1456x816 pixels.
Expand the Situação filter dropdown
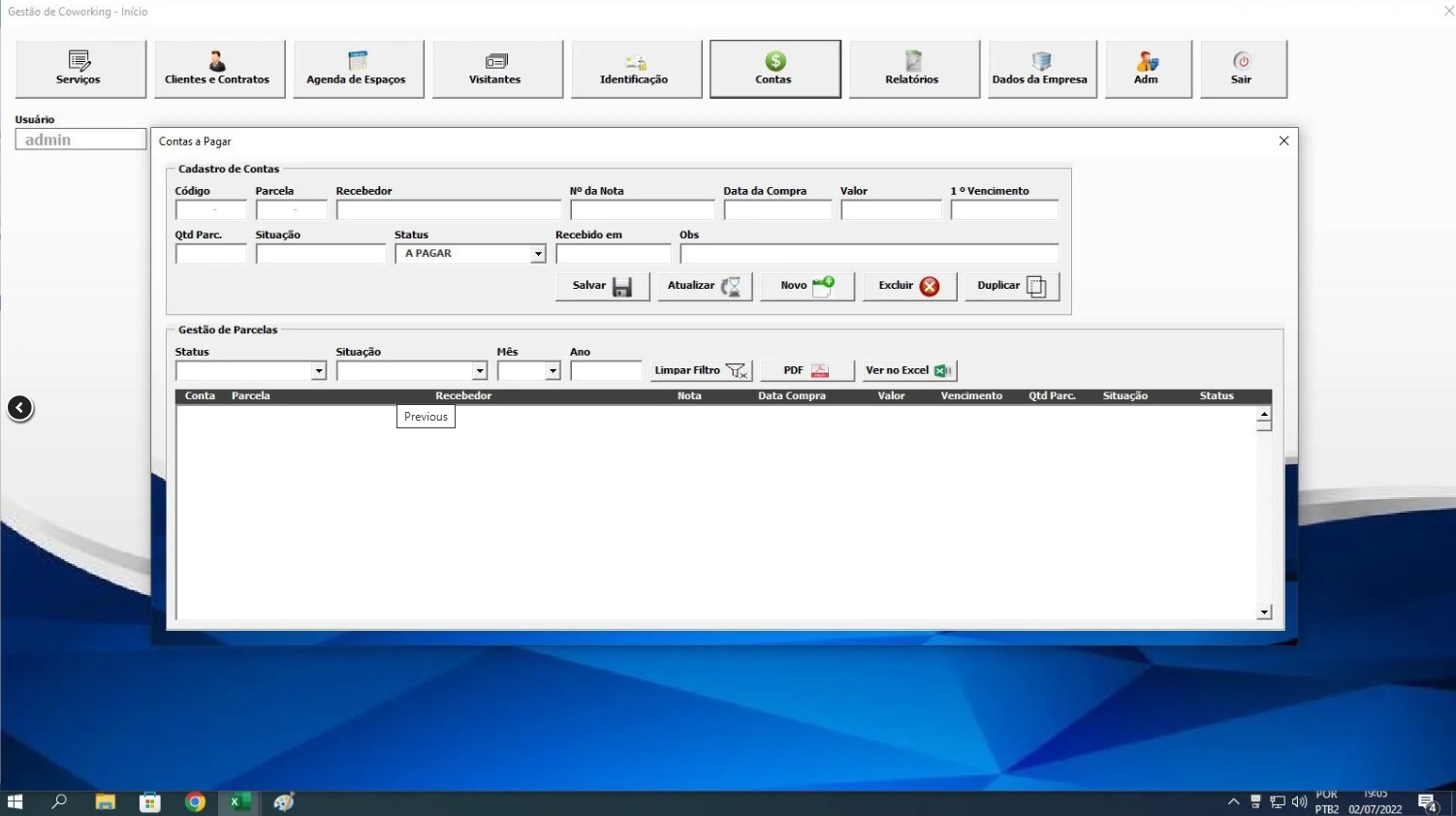(x=479, y=371)
